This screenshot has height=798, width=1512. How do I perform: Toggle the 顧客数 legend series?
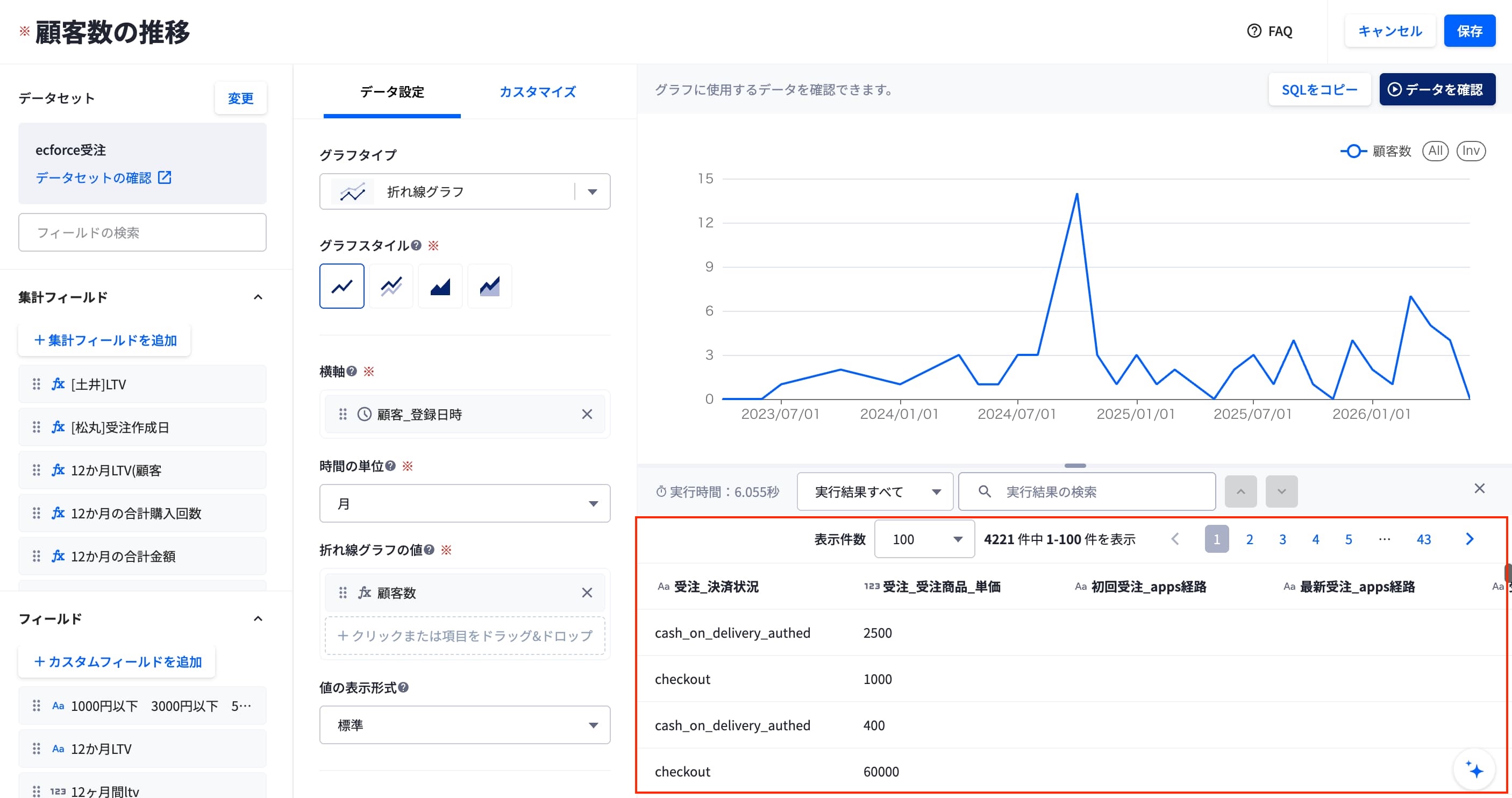[x=1375, y=151]
